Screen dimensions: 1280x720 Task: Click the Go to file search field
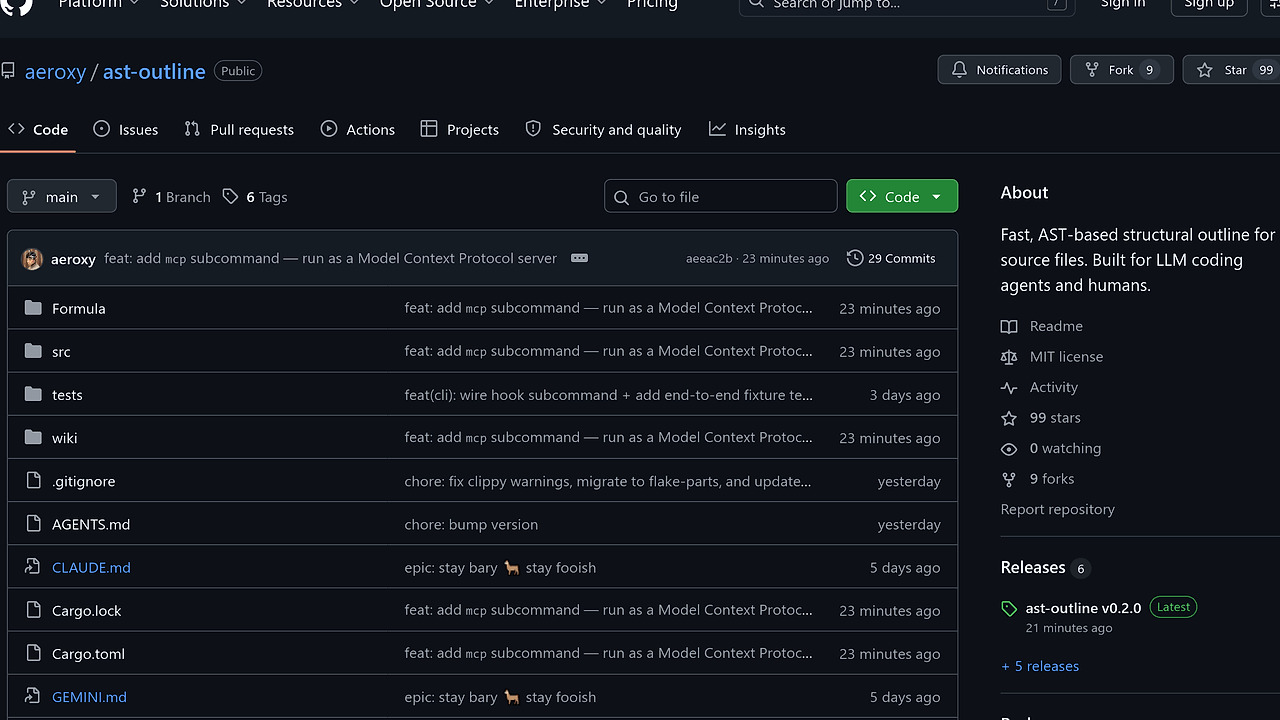[721, 196]
